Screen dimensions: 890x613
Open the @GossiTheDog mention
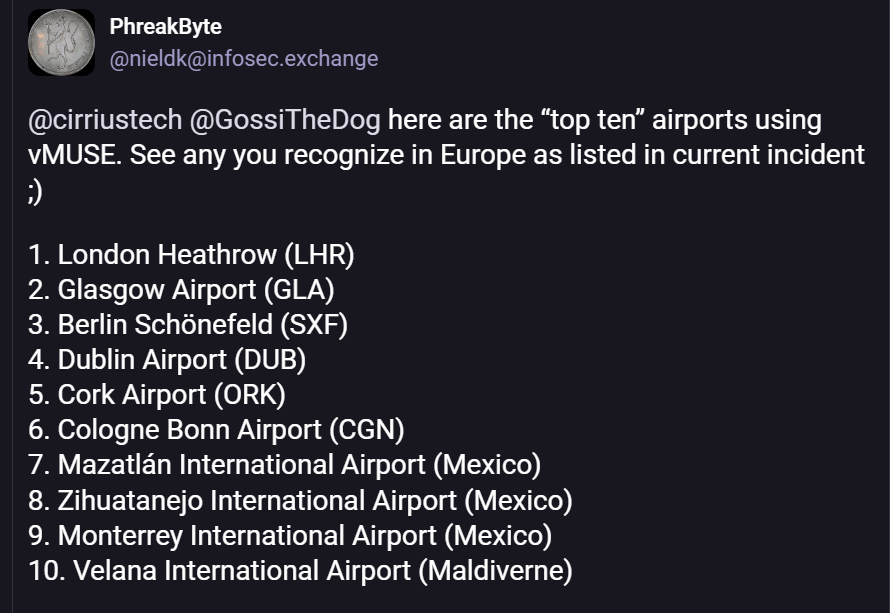click(x=285, y=120)
